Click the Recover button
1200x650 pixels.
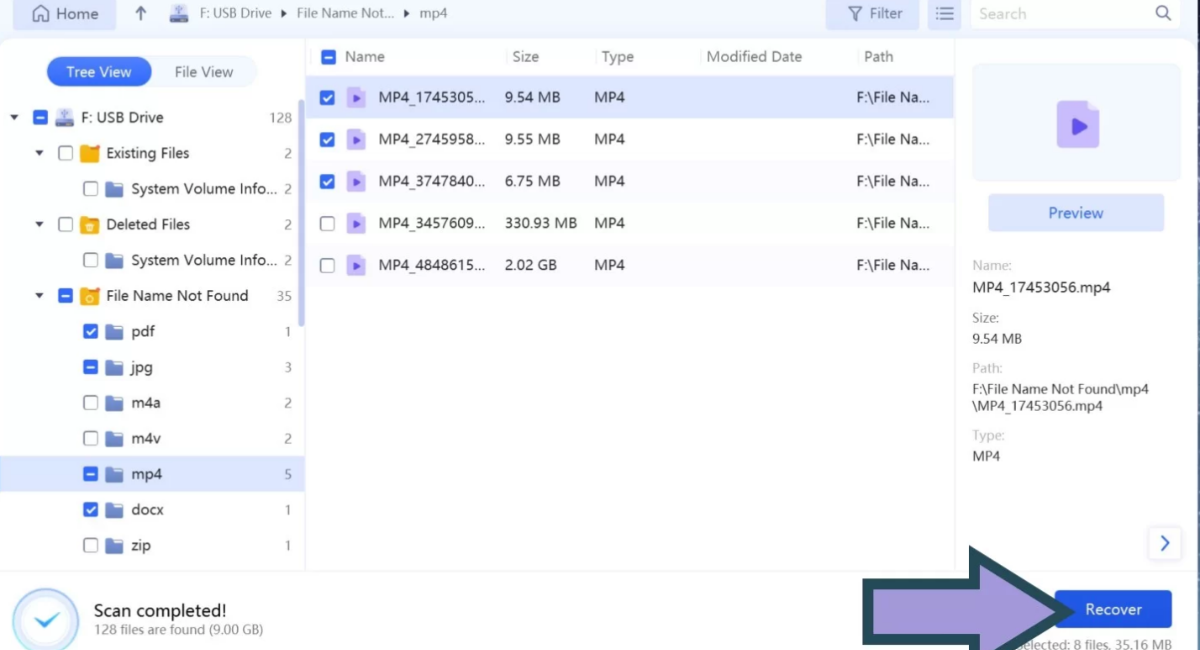1113,609
